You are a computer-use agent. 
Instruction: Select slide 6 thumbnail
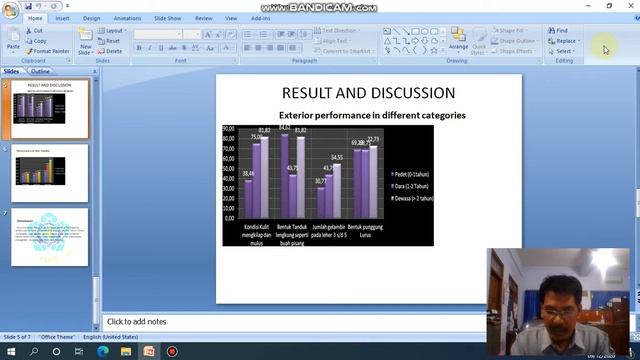click(x=49, y=173)
